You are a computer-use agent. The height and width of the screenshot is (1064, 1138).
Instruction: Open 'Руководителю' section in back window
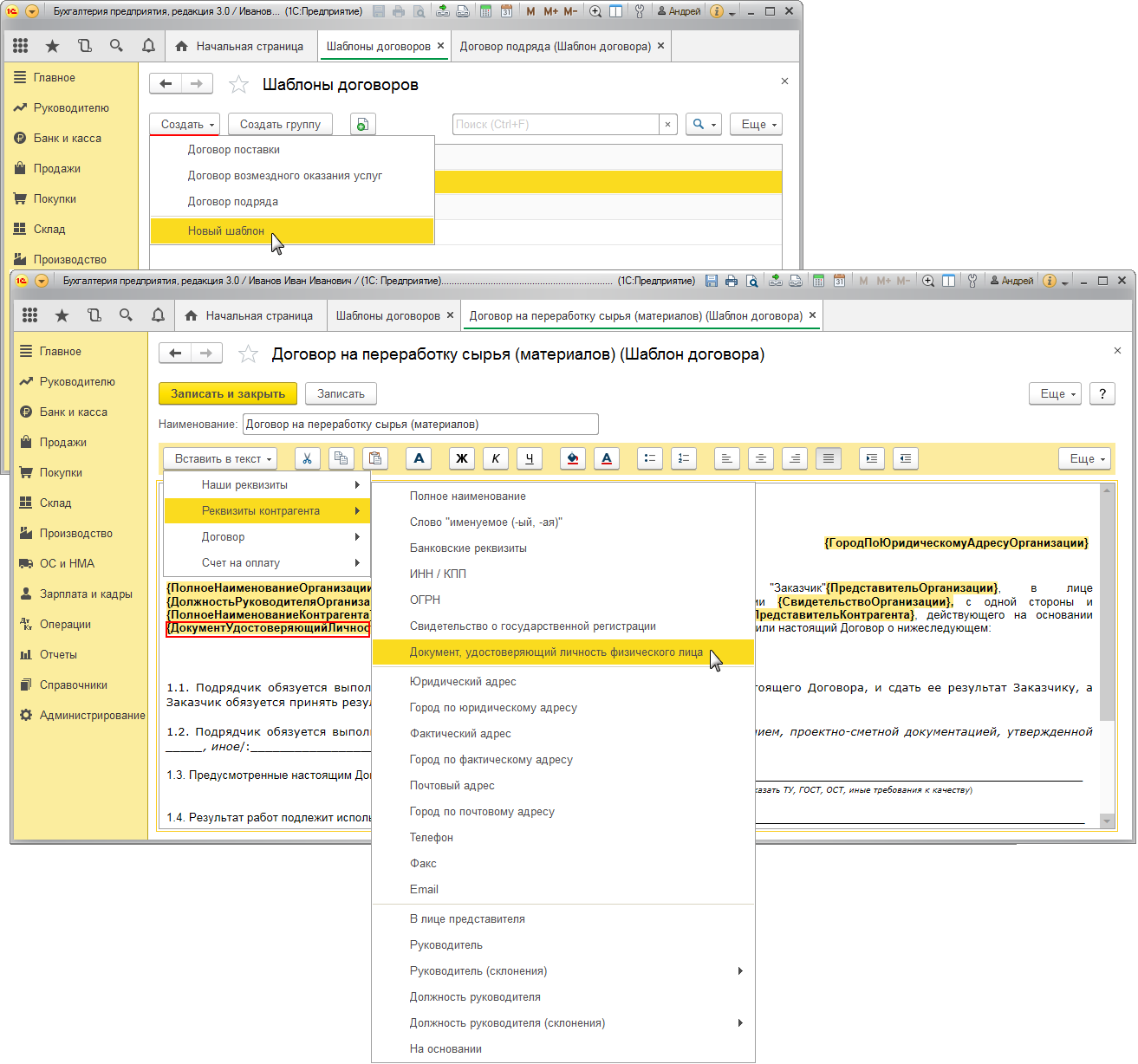(x=71, y=107)
